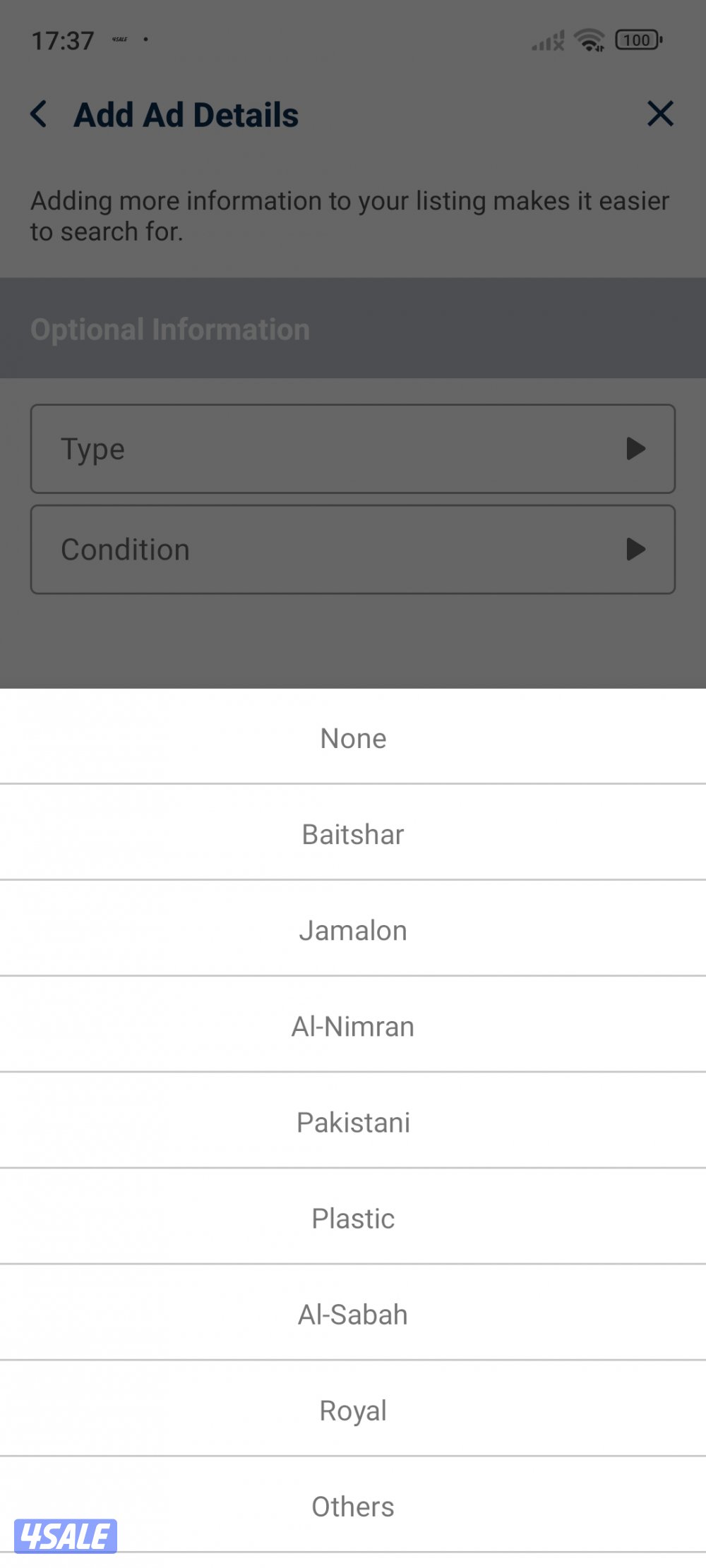Tap the battery indicator icon
The height and width of the screenshot is (1568, 706).
click(638, 40)
